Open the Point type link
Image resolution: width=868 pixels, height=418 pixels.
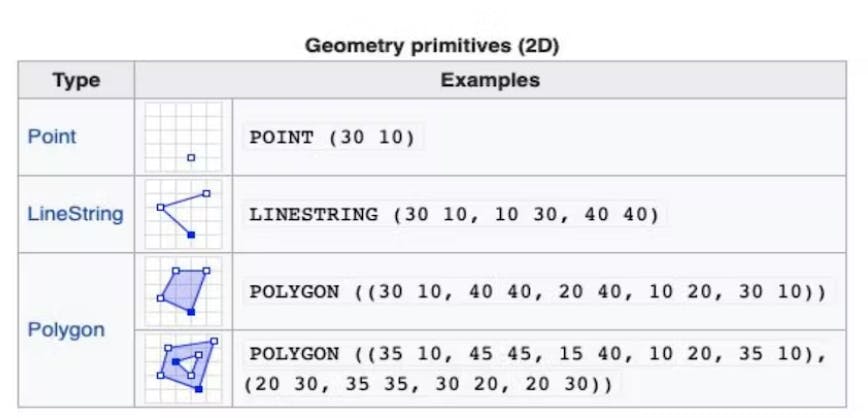coord(52,136)
